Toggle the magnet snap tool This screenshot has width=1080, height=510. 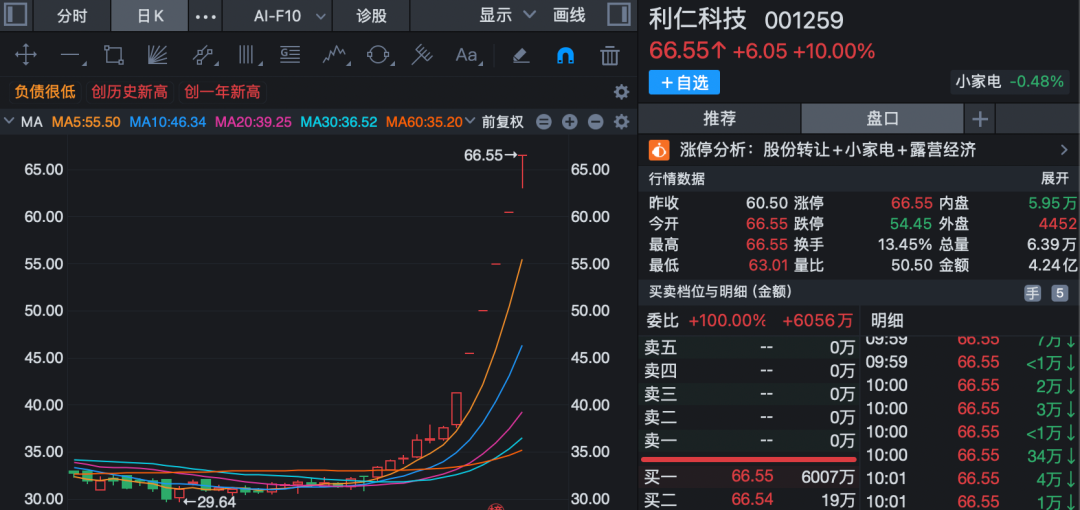pyautogui.click(x=565, y=55)
